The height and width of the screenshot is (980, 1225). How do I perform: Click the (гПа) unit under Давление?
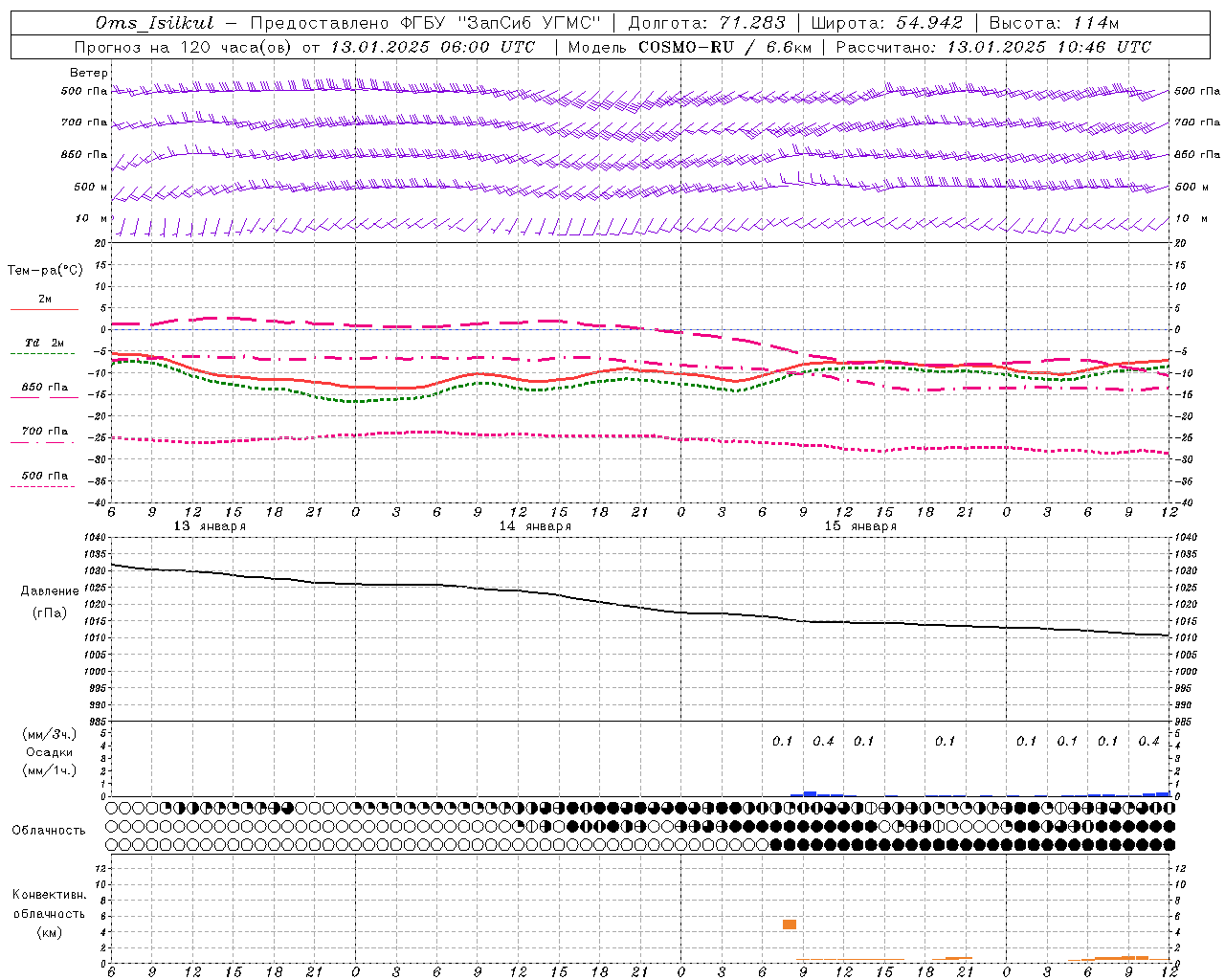(50, 612)
